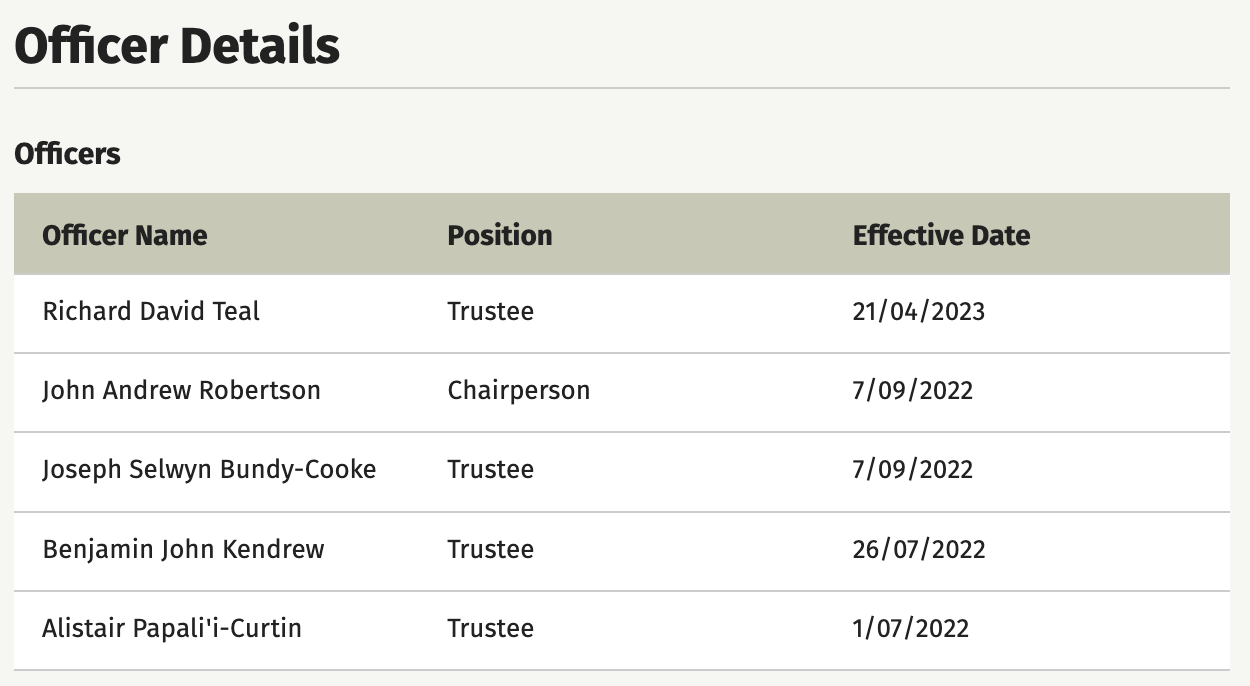This screenshot has width=1250, height=686.
Task: Click the Position column header
Action: pyautogui.click(x=500, y=235)
